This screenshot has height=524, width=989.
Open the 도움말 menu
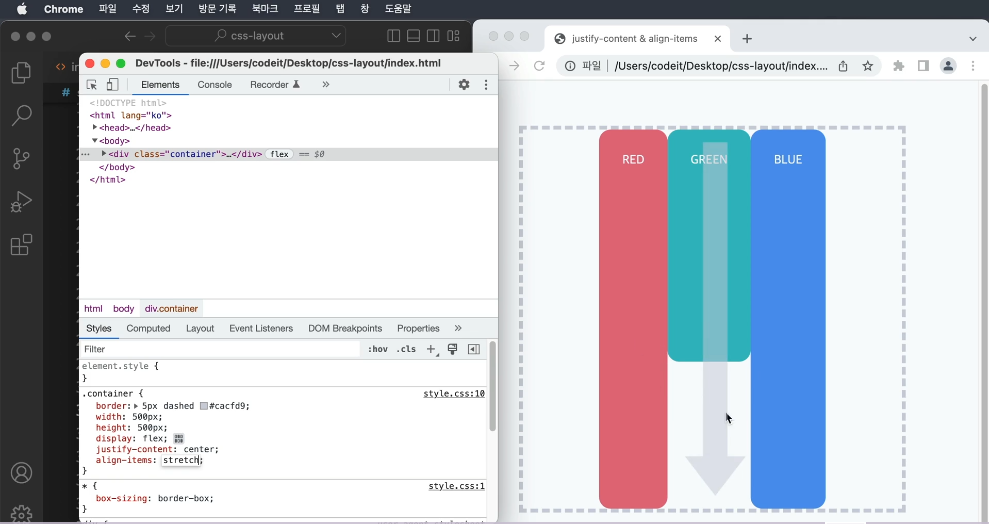click(x=398, y=9)
